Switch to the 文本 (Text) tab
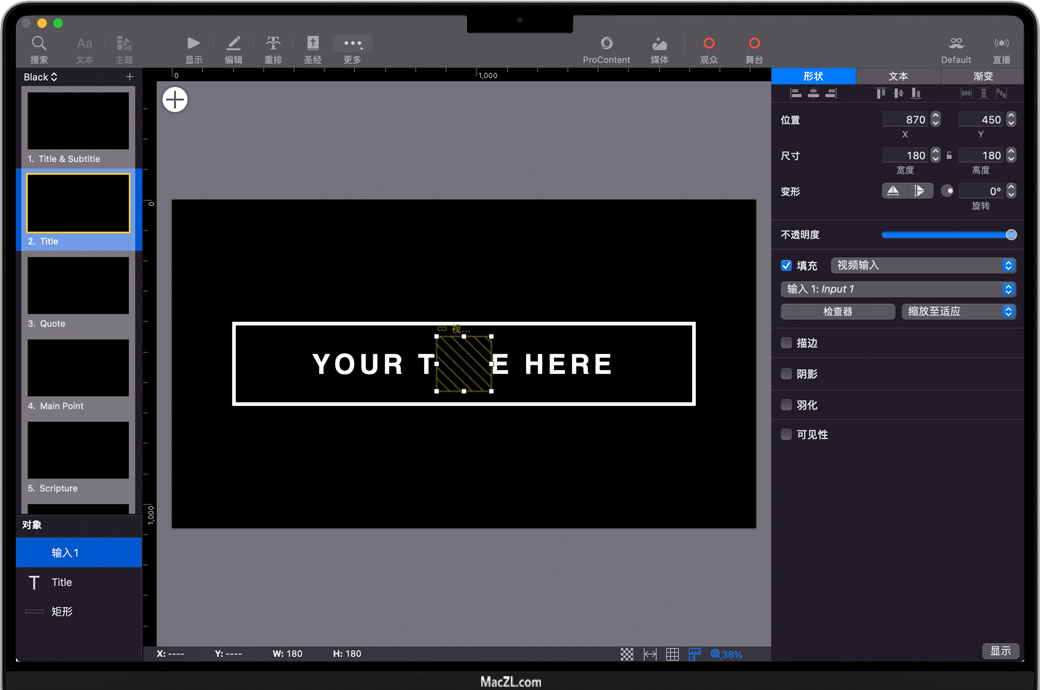The height and width of the screenshot is (690, 1040). pos(898,76)
